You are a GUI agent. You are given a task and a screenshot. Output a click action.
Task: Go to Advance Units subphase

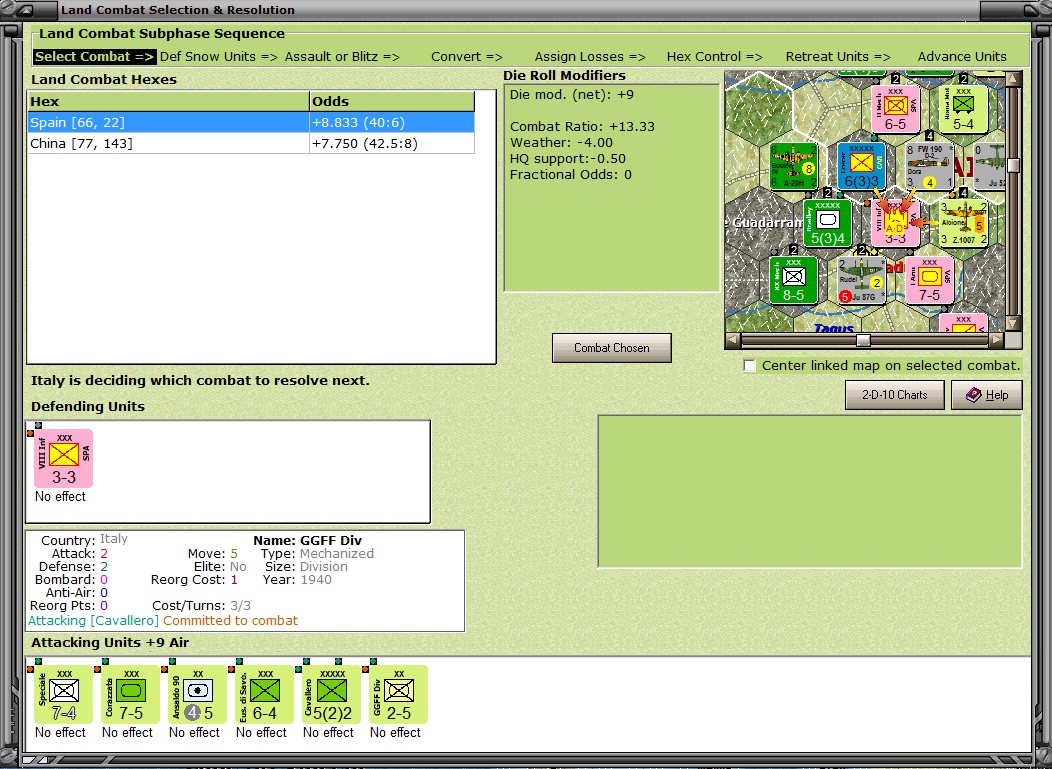[x=962, y=57]
